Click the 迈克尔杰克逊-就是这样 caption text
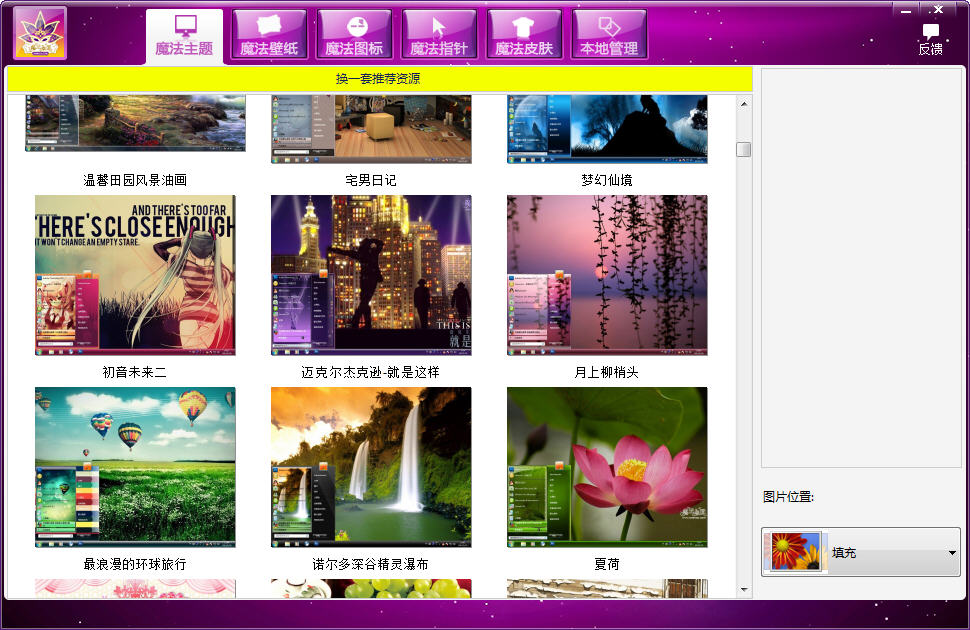Viewport: 970px width, 630px height. (371, 372)
